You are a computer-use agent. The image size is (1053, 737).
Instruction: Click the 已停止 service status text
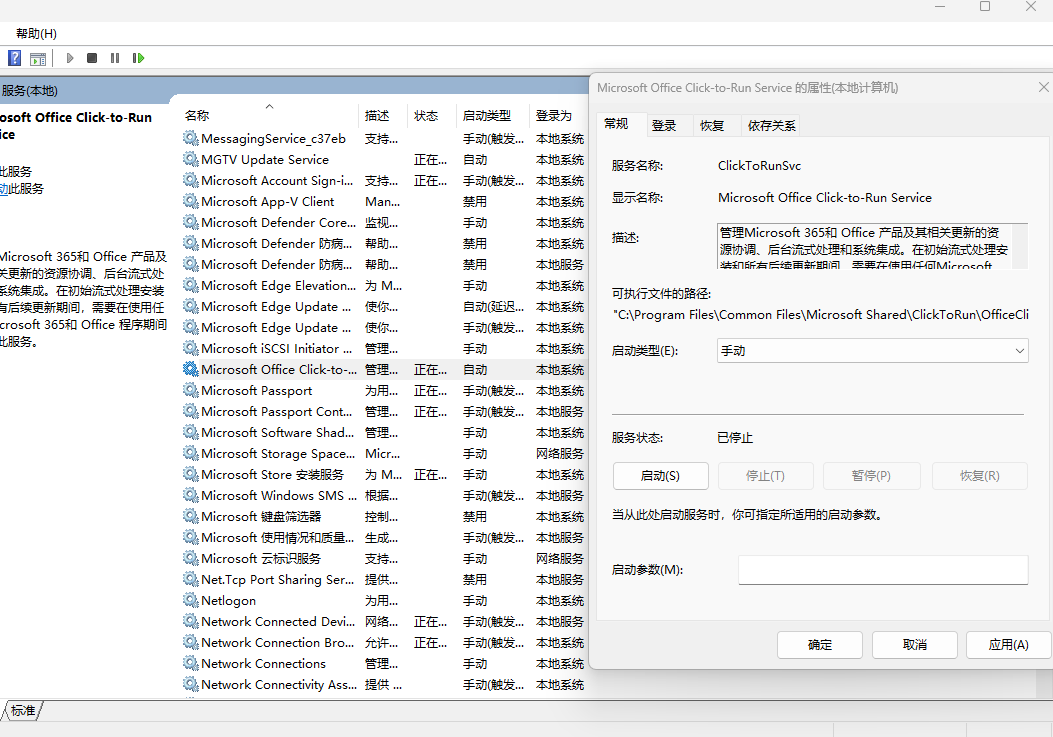[735, 437]
